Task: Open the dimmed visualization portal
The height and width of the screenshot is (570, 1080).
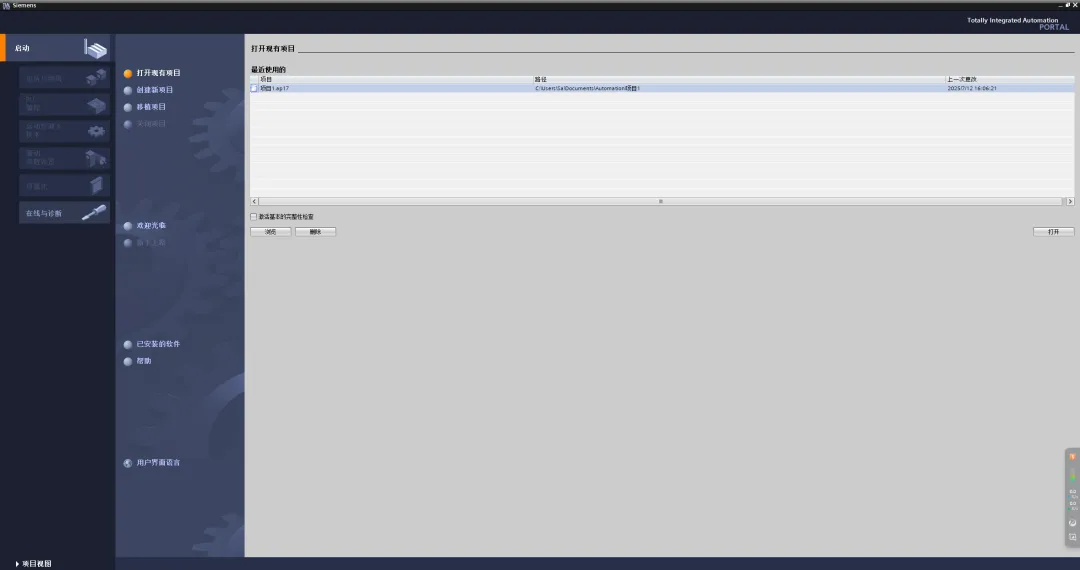Action: pos(64,185)
